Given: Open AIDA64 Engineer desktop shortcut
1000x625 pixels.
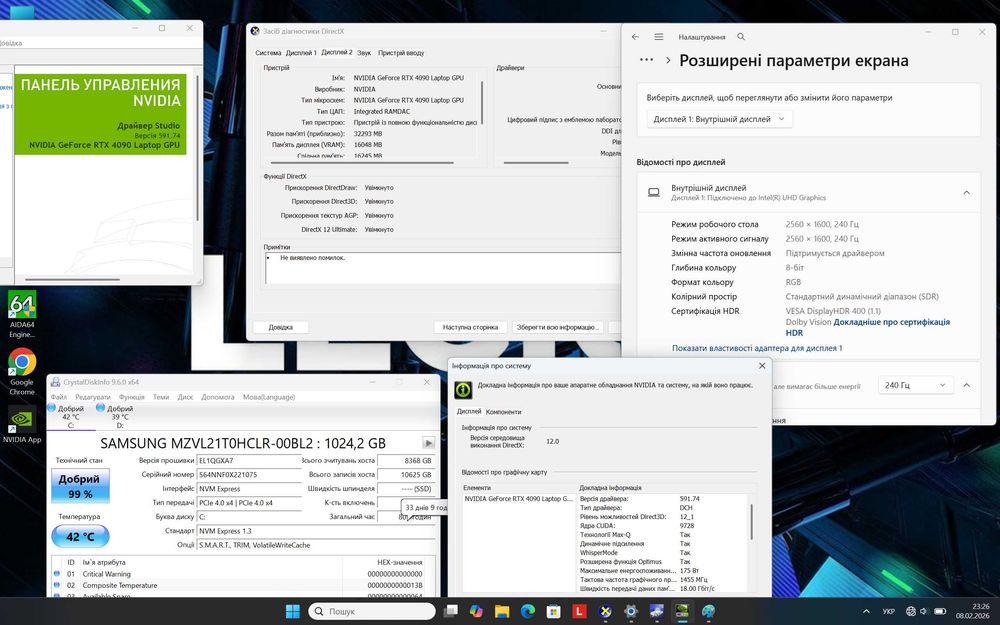Looking at the screenshot, I should click(x=22, y=314).
